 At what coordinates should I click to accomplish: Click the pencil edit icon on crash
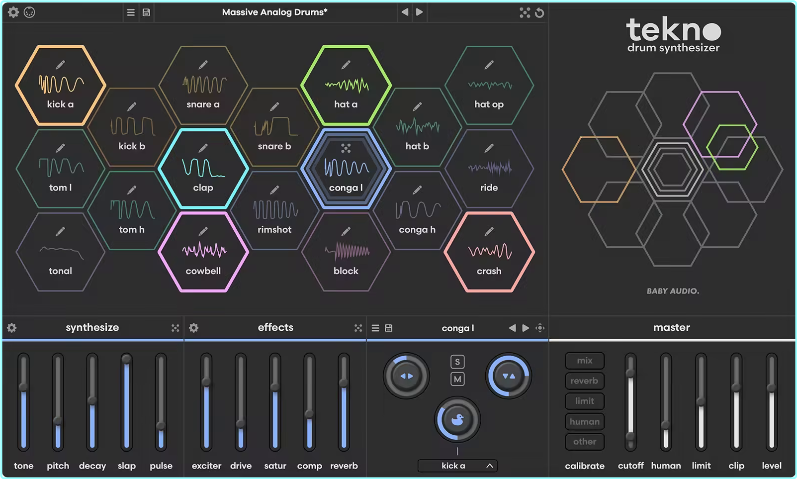tap(489, 231)
